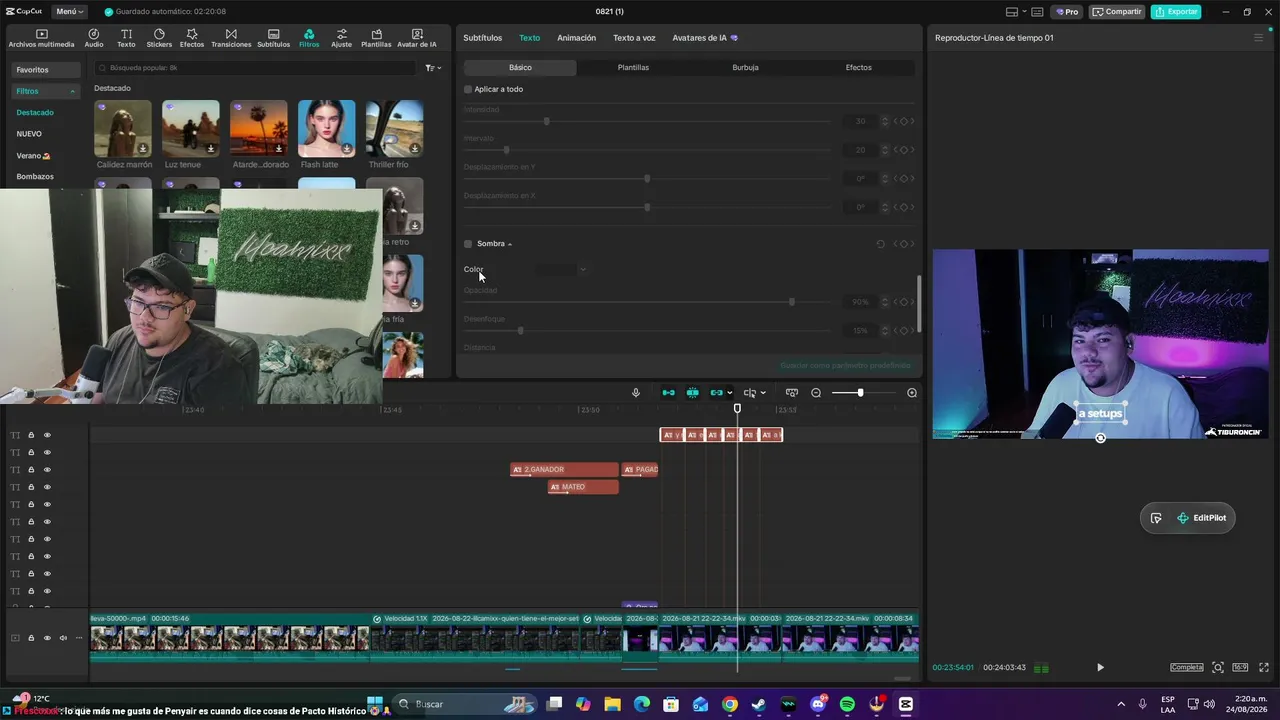Open the shadow Color dropdown

click(x=563, y=269)
